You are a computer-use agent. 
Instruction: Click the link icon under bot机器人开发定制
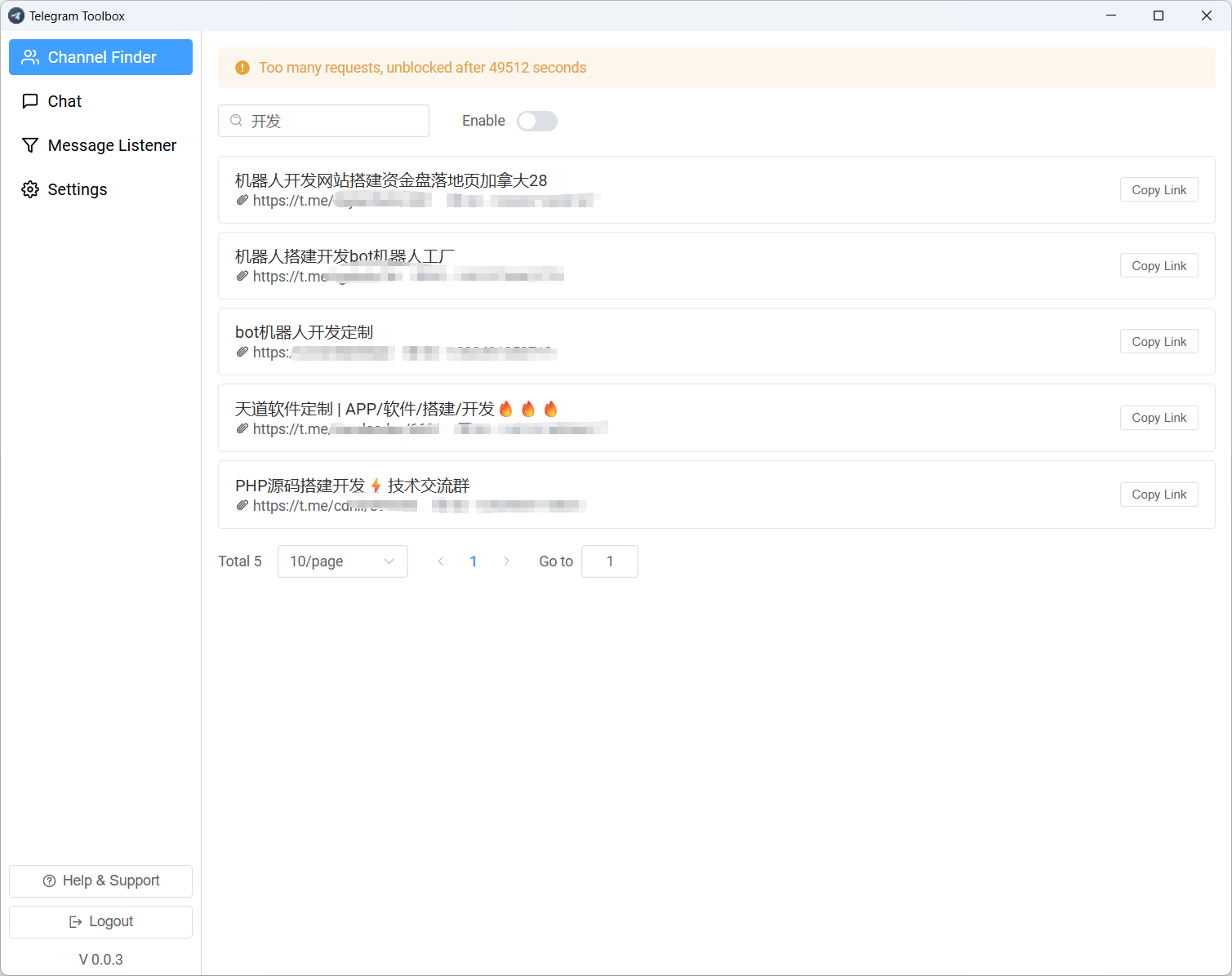242,352
